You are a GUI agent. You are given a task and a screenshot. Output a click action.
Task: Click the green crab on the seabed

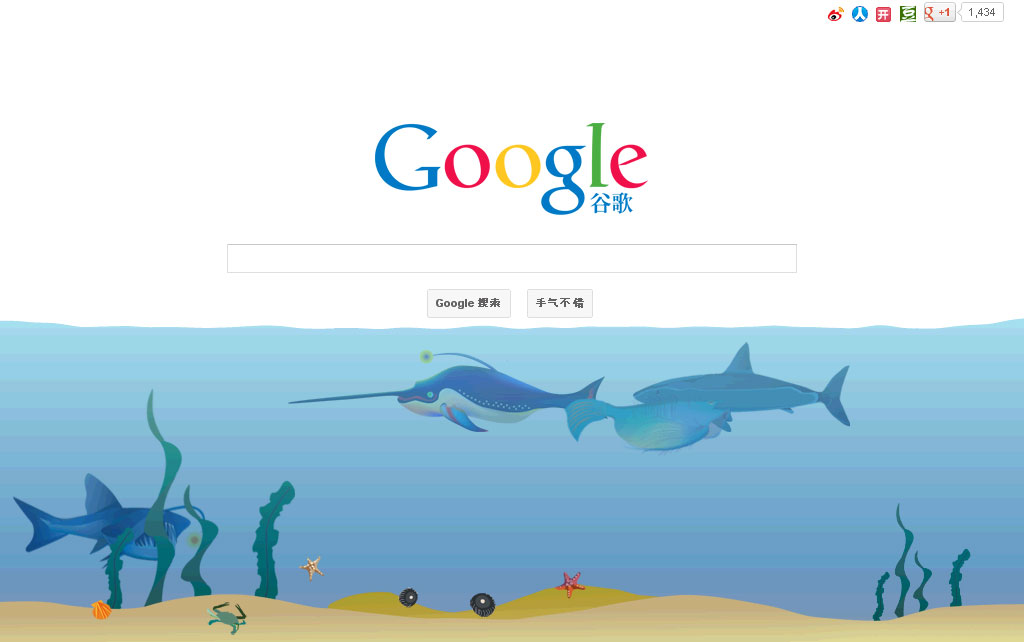(227, 617)
